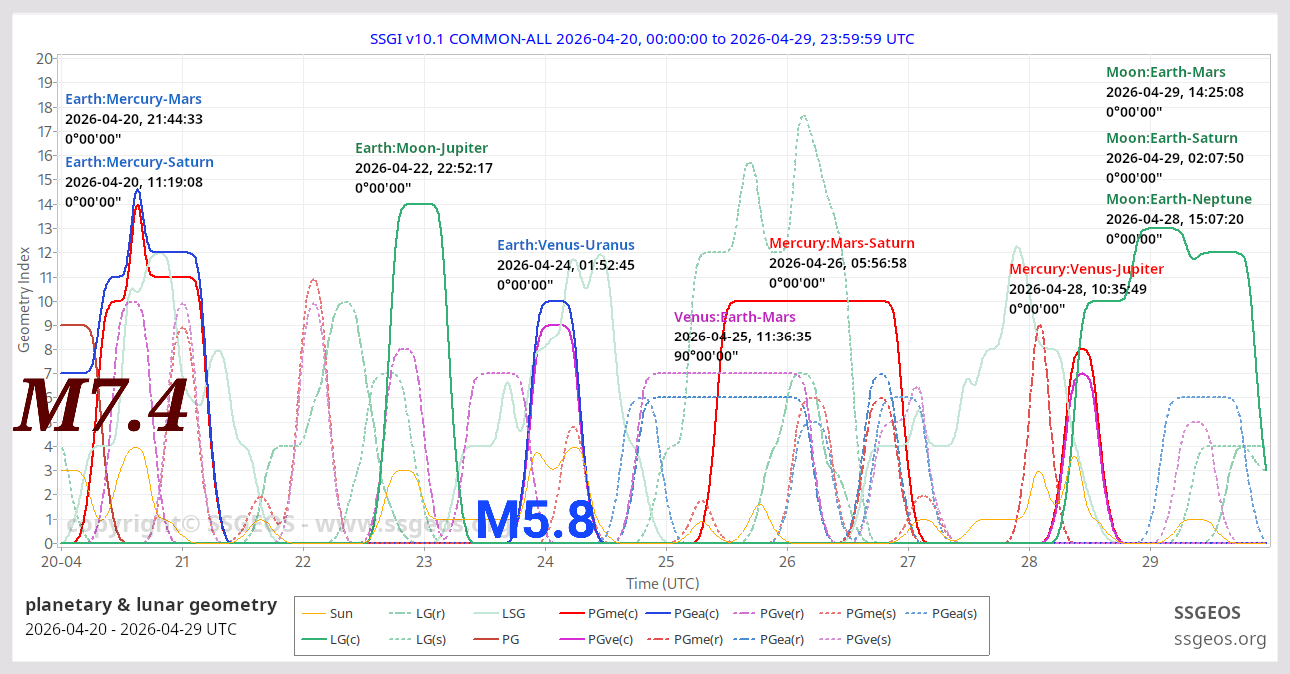Image resolution: width=1290 pixels, height=674 pixels.
Task: Select the M5.8 marker on the chart
Action: [536, 521]
